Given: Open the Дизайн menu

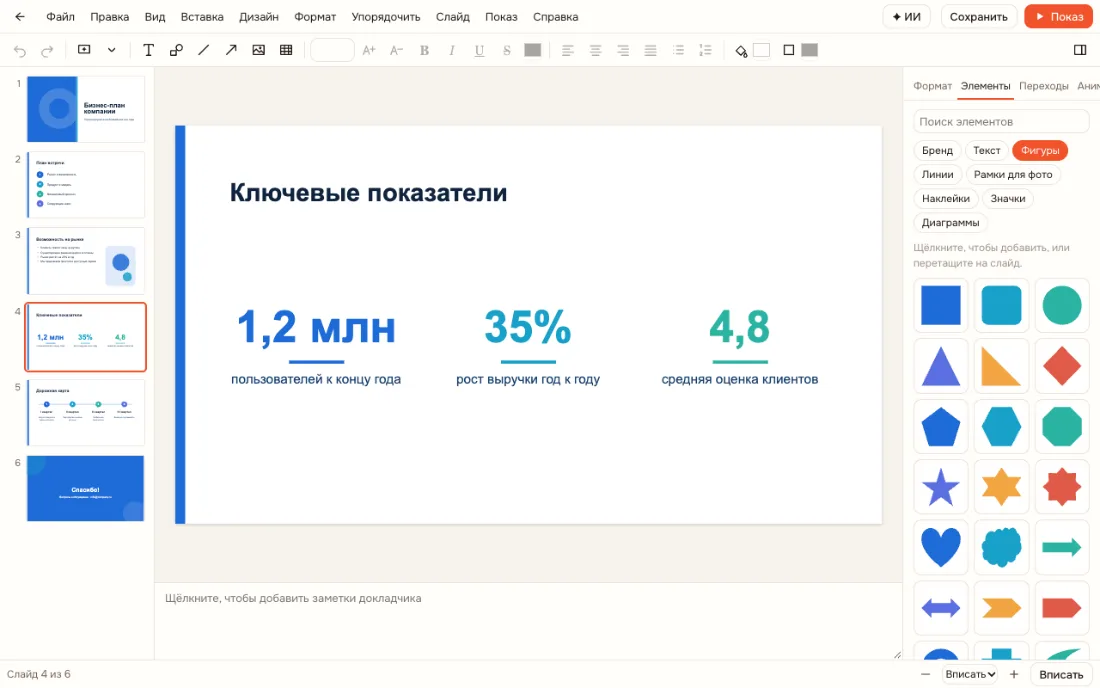Looking at the screenshot, I should (x=259, y=17).
